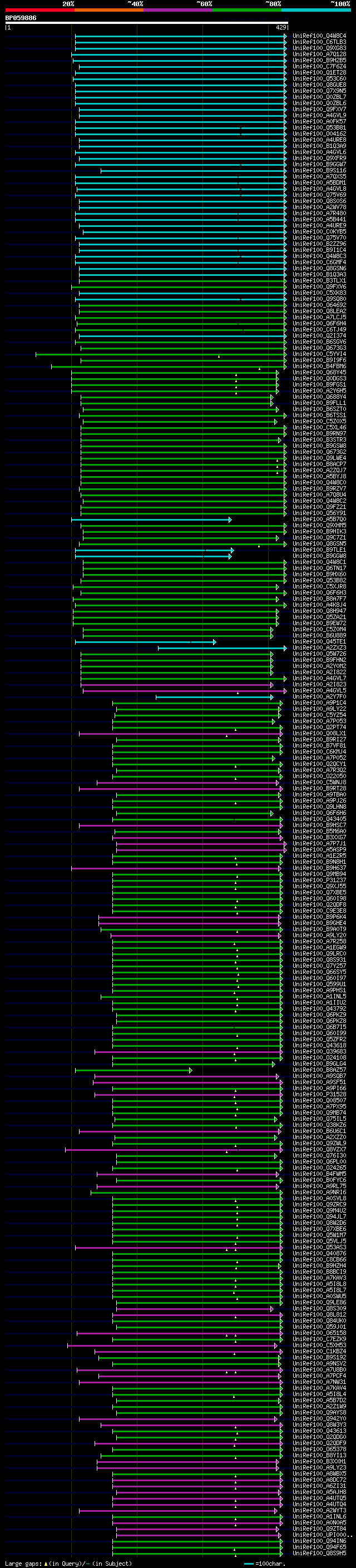Click the UniRef100_O65378 label

[x=319, y=1450]
